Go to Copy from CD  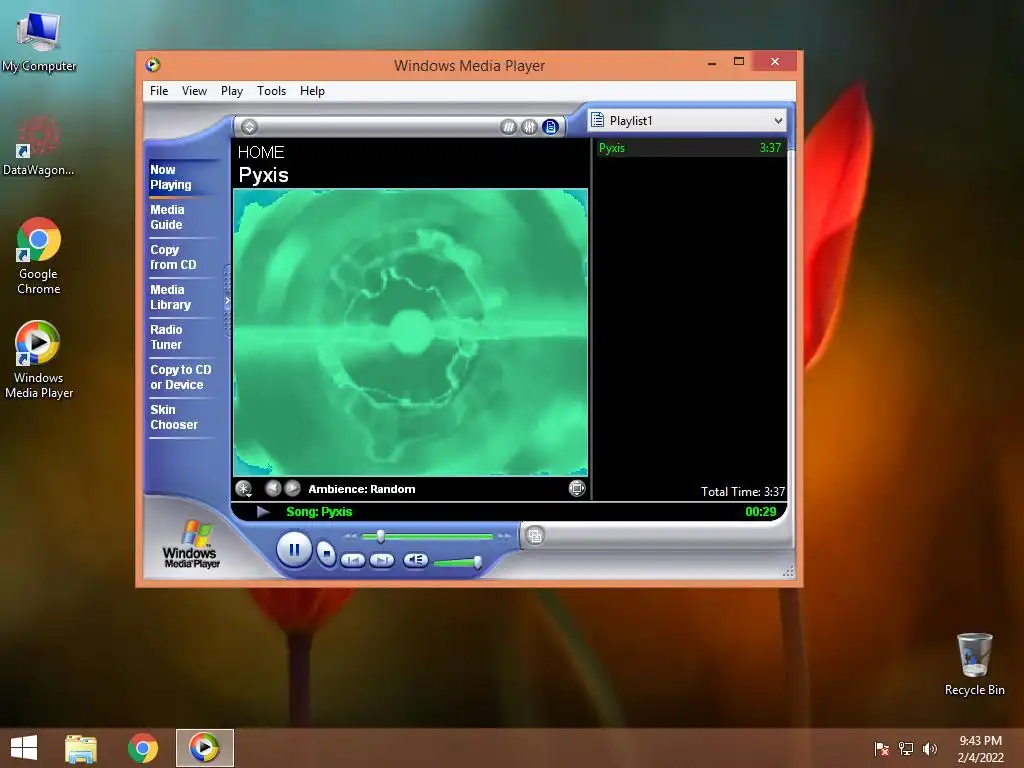click(x=173, y=257)
